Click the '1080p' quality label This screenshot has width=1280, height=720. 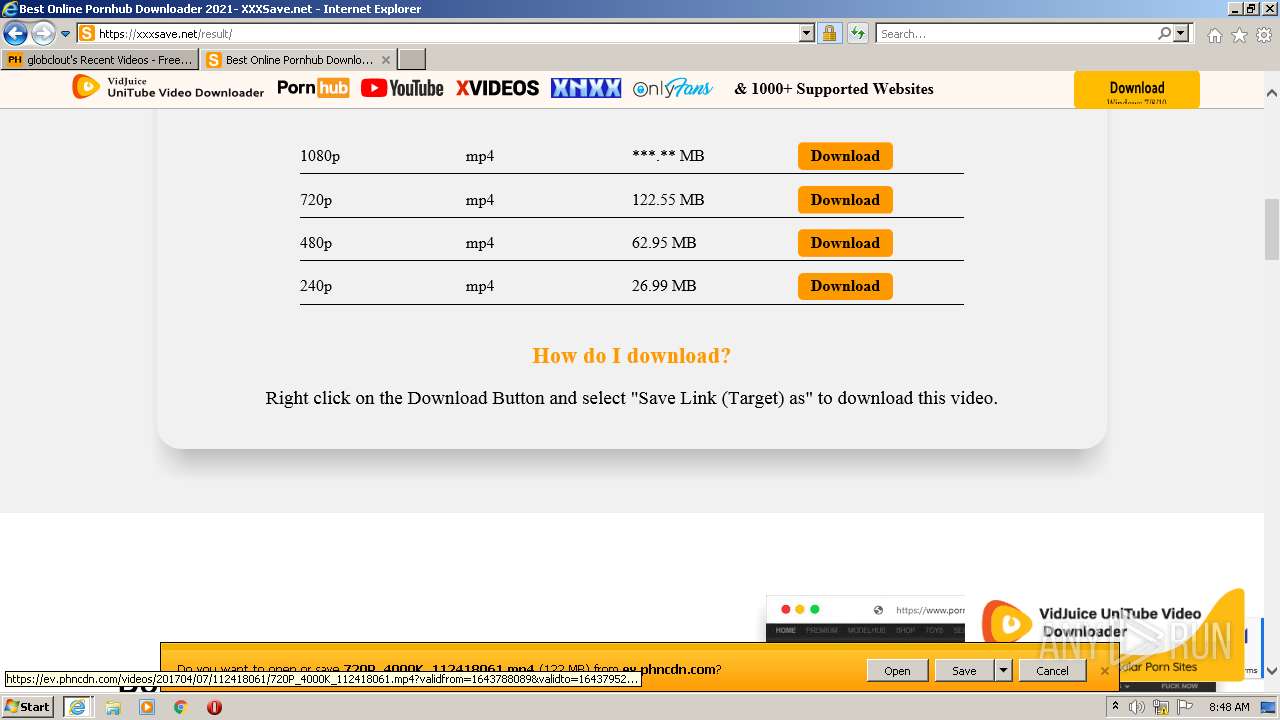coord(320,156)
